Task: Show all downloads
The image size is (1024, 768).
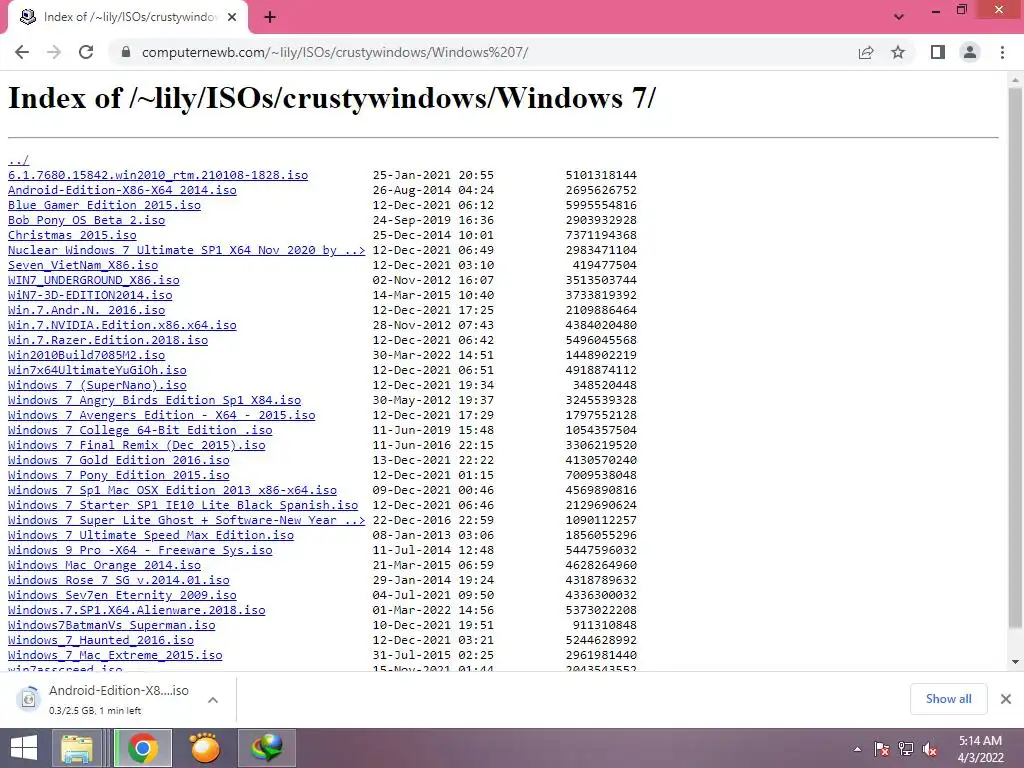Action: pyautogui.click(x=948, y=699)
